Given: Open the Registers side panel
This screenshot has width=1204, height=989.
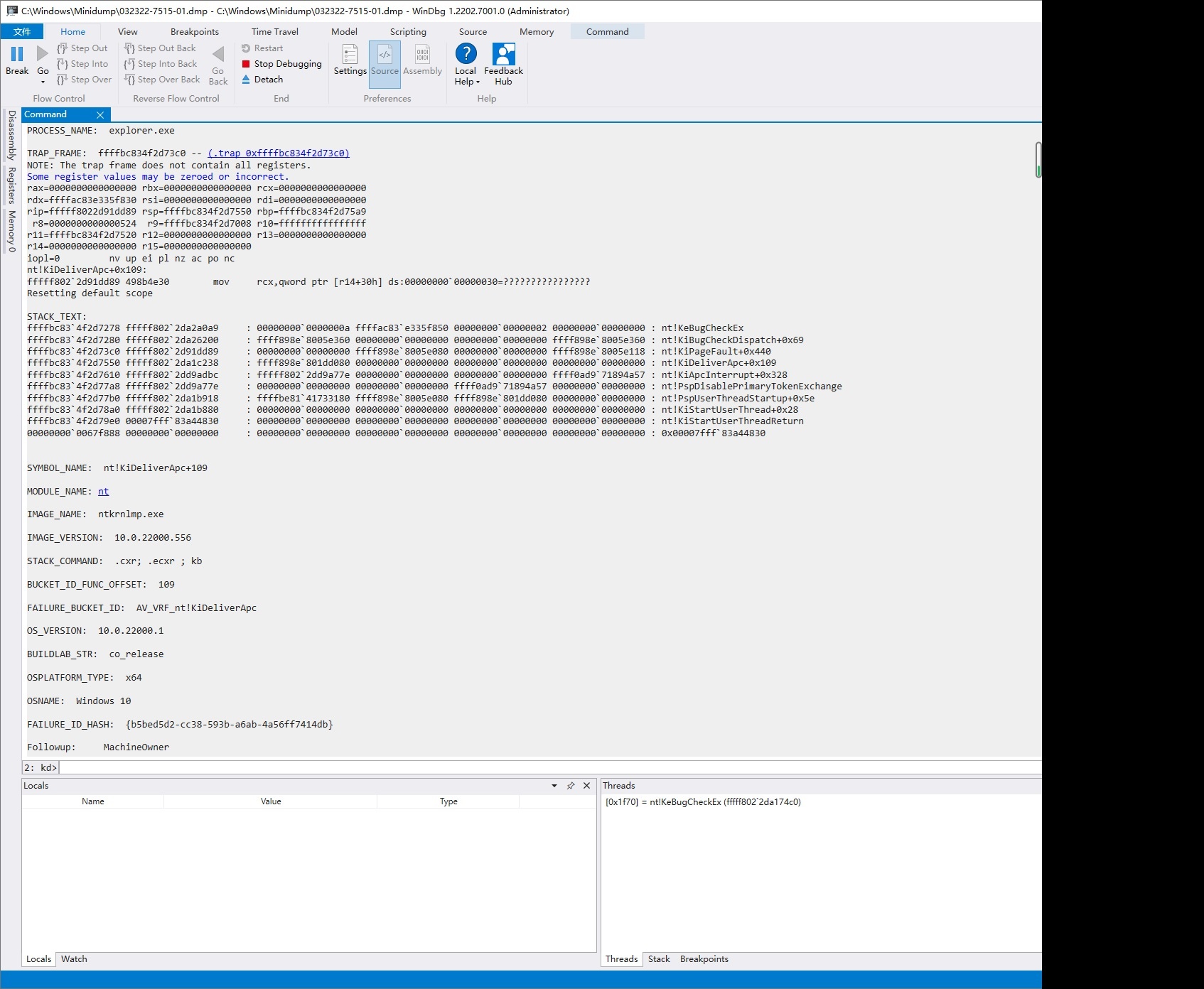Looking at the screenshot, I should pos(11,185).
